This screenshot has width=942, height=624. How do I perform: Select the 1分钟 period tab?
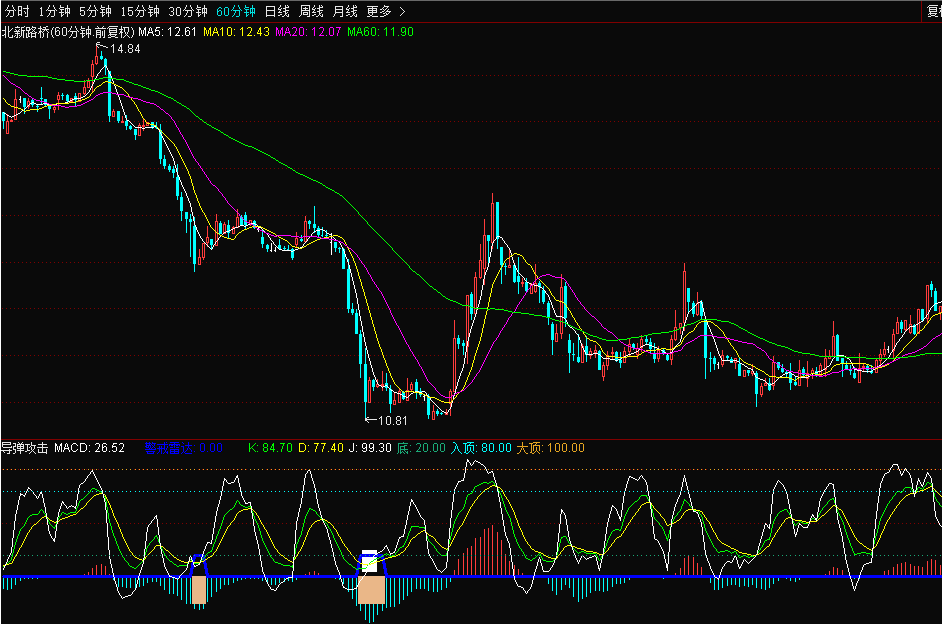pos(54,11)
